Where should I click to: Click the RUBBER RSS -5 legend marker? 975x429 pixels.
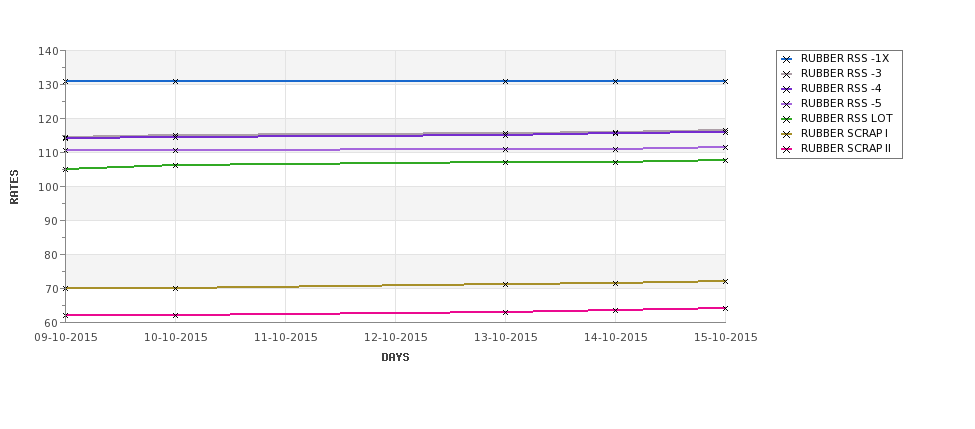(x=787, y=104)
